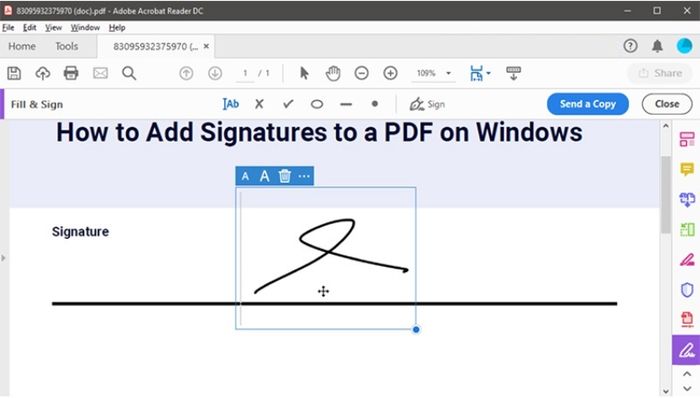This screenshot has height=398, width=700.
Task: Open the first pink sidebar tool icon
Action: coord(687,139)
